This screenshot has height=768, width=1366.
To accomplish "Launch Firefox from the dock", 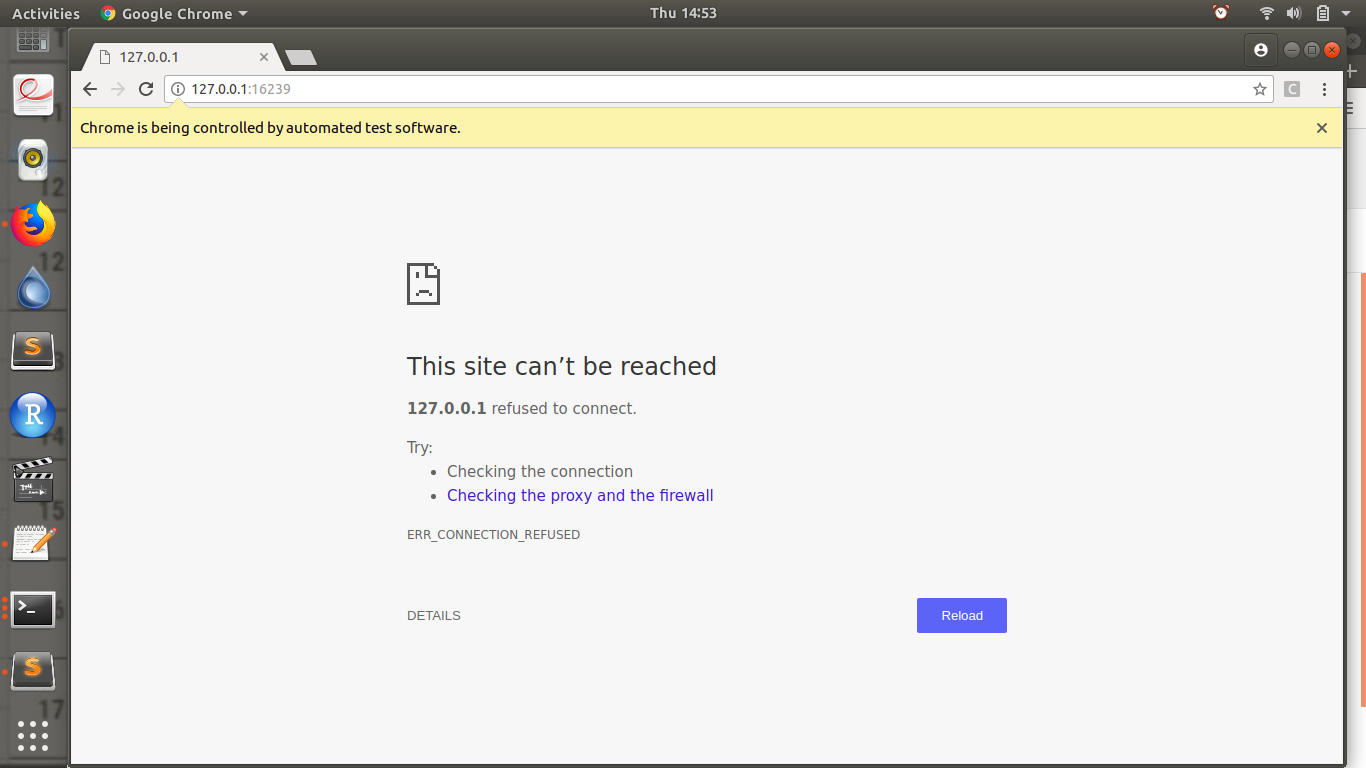I will click(33, 224).
